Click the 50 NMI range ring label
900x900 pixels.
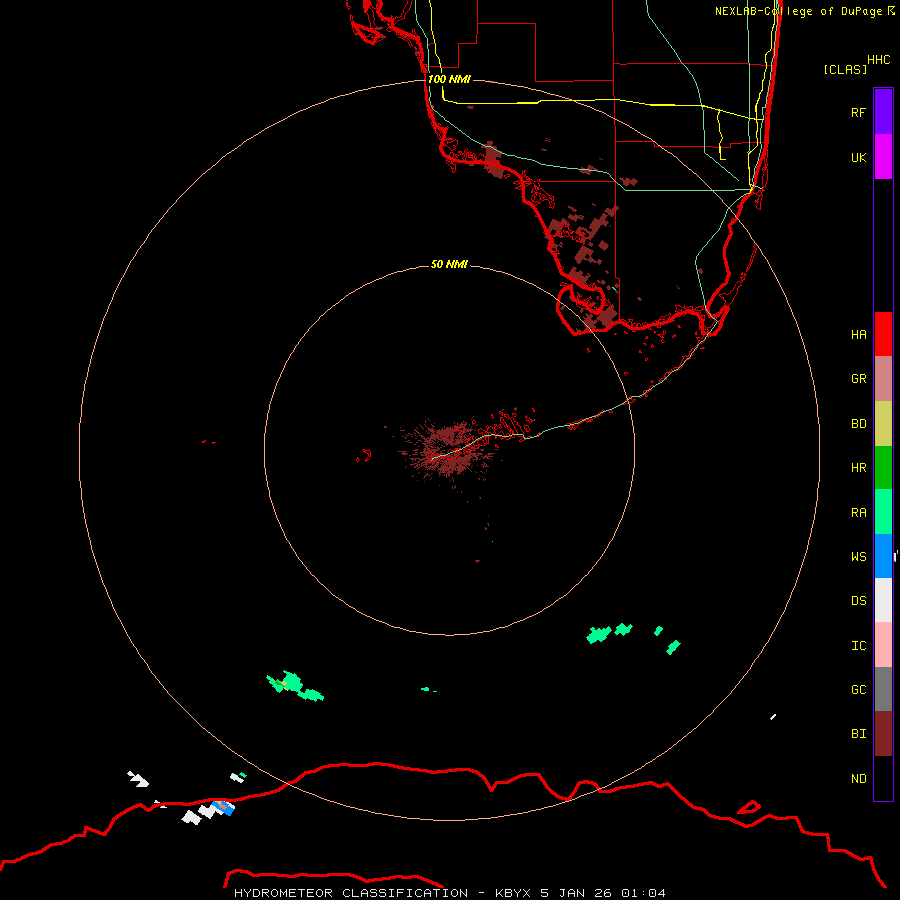[x=449, y=264]
